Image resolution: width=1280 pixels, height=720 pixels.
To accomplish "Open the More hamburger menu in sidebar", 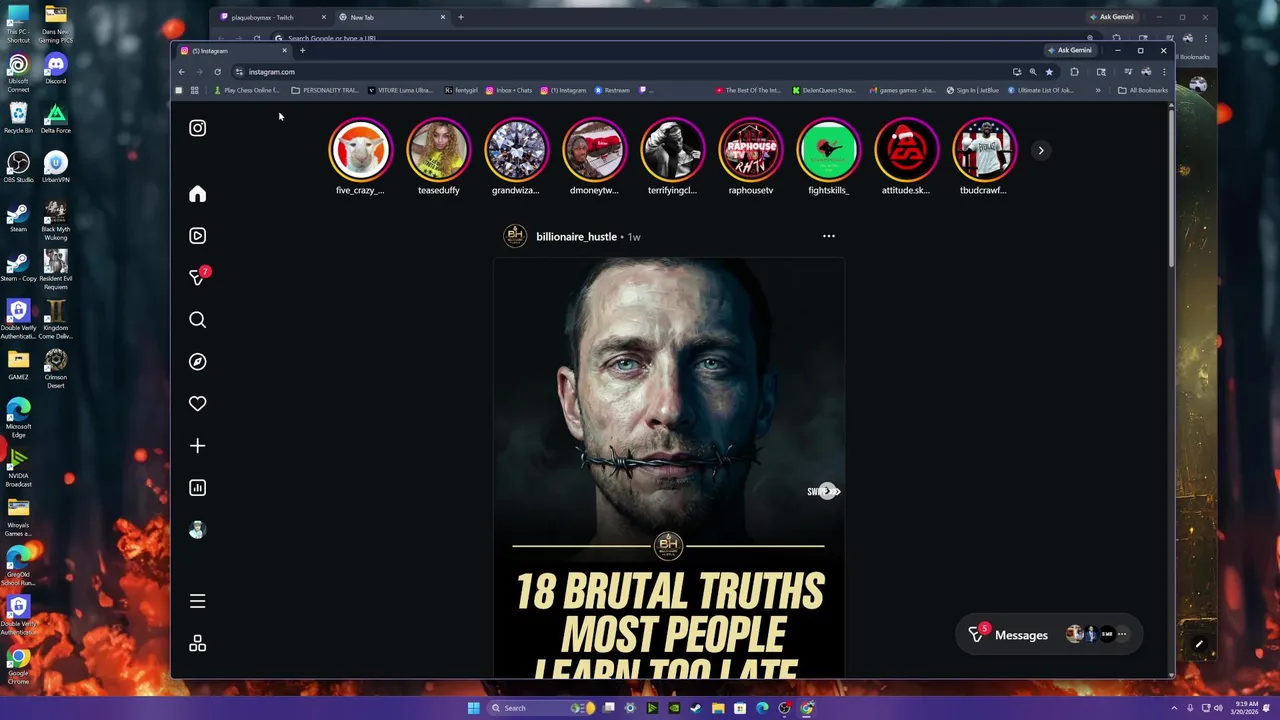I will click(197, 601).
